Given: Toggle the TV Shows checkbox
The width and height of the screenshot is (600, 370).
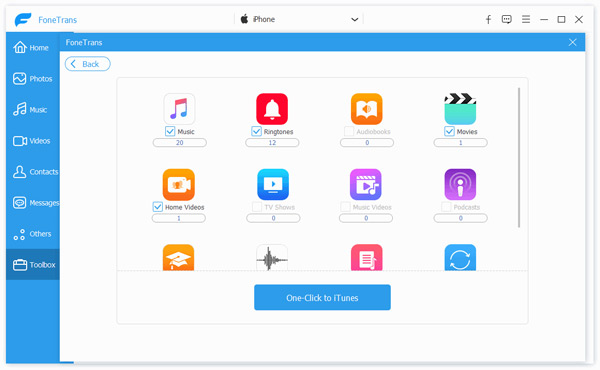Looking at the screenshot, I should tap(257, 207).
